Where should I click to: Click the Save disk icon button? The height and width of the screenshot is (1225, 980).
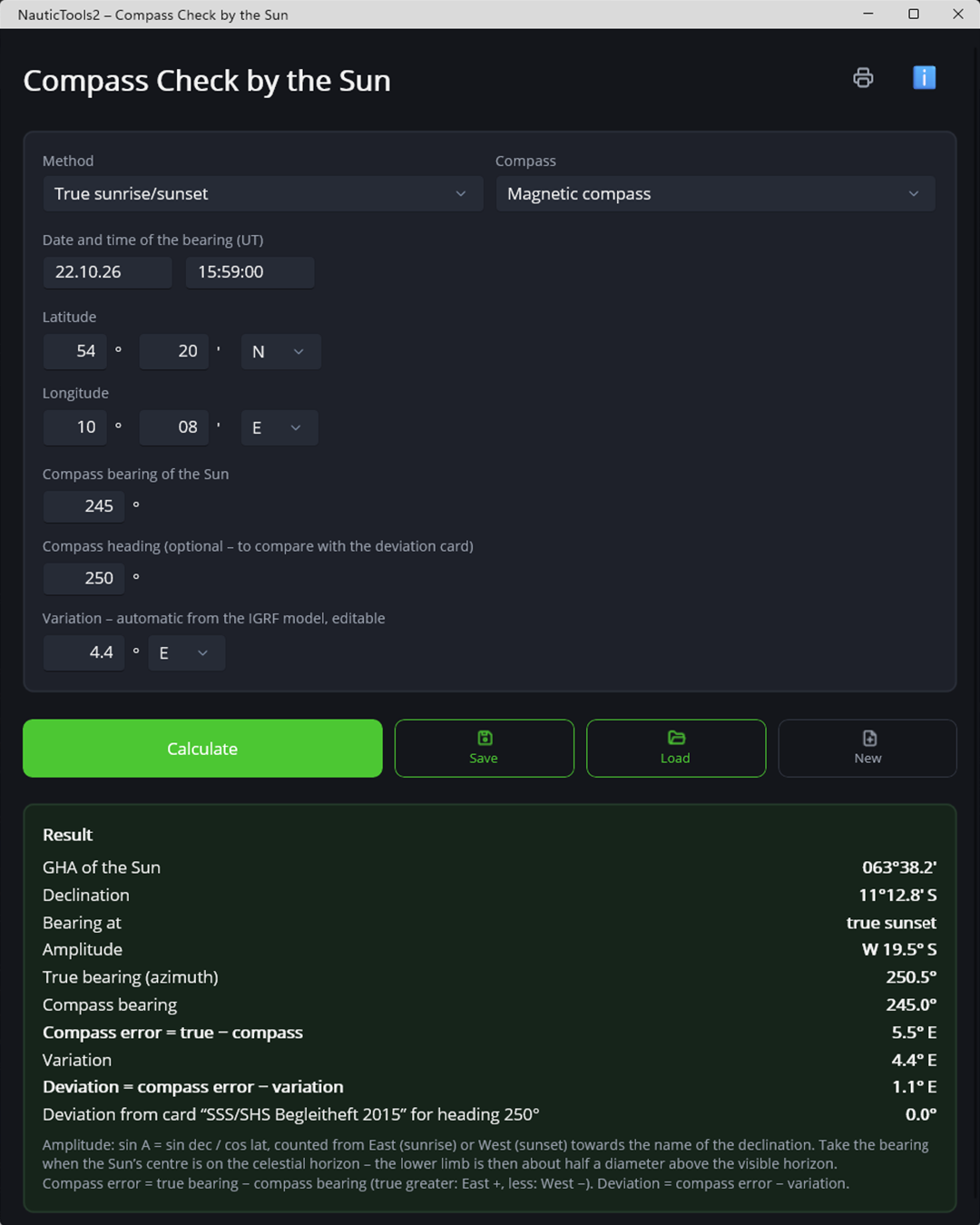coord(485,749)
